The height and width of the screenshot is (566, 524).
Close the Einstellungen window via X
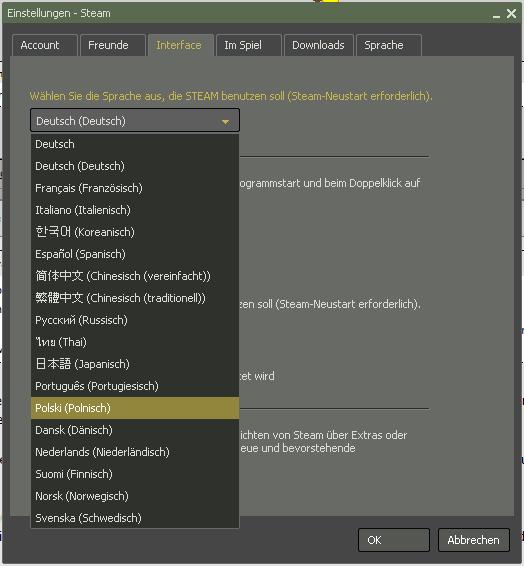coord(511,14)
